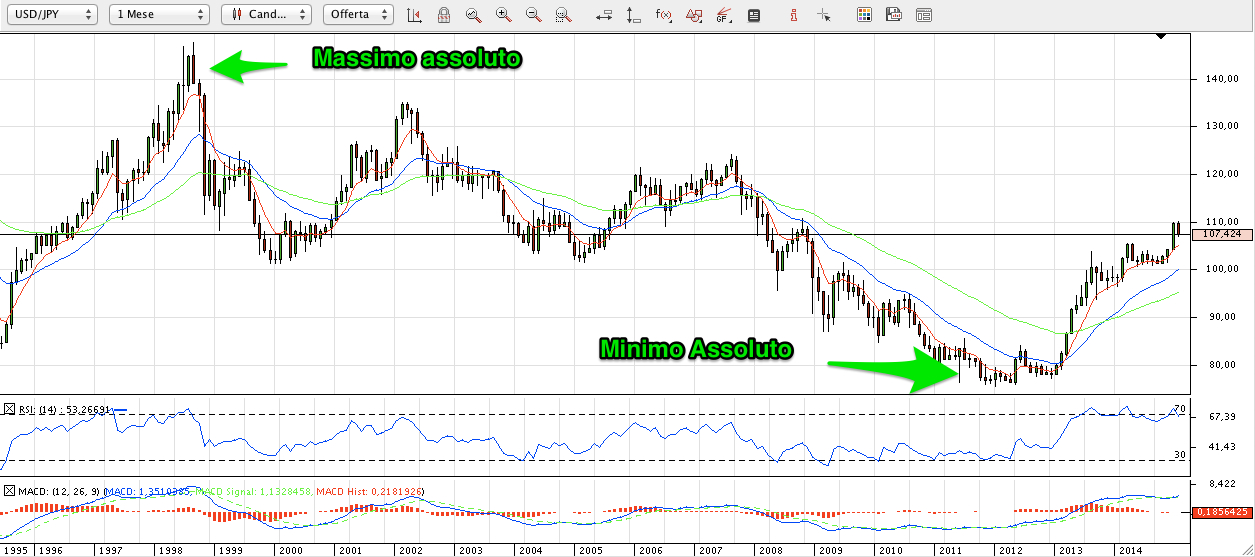Open the USD/JPY instrument dropdown
1255x557 pixels.
[x=53, y=15]
